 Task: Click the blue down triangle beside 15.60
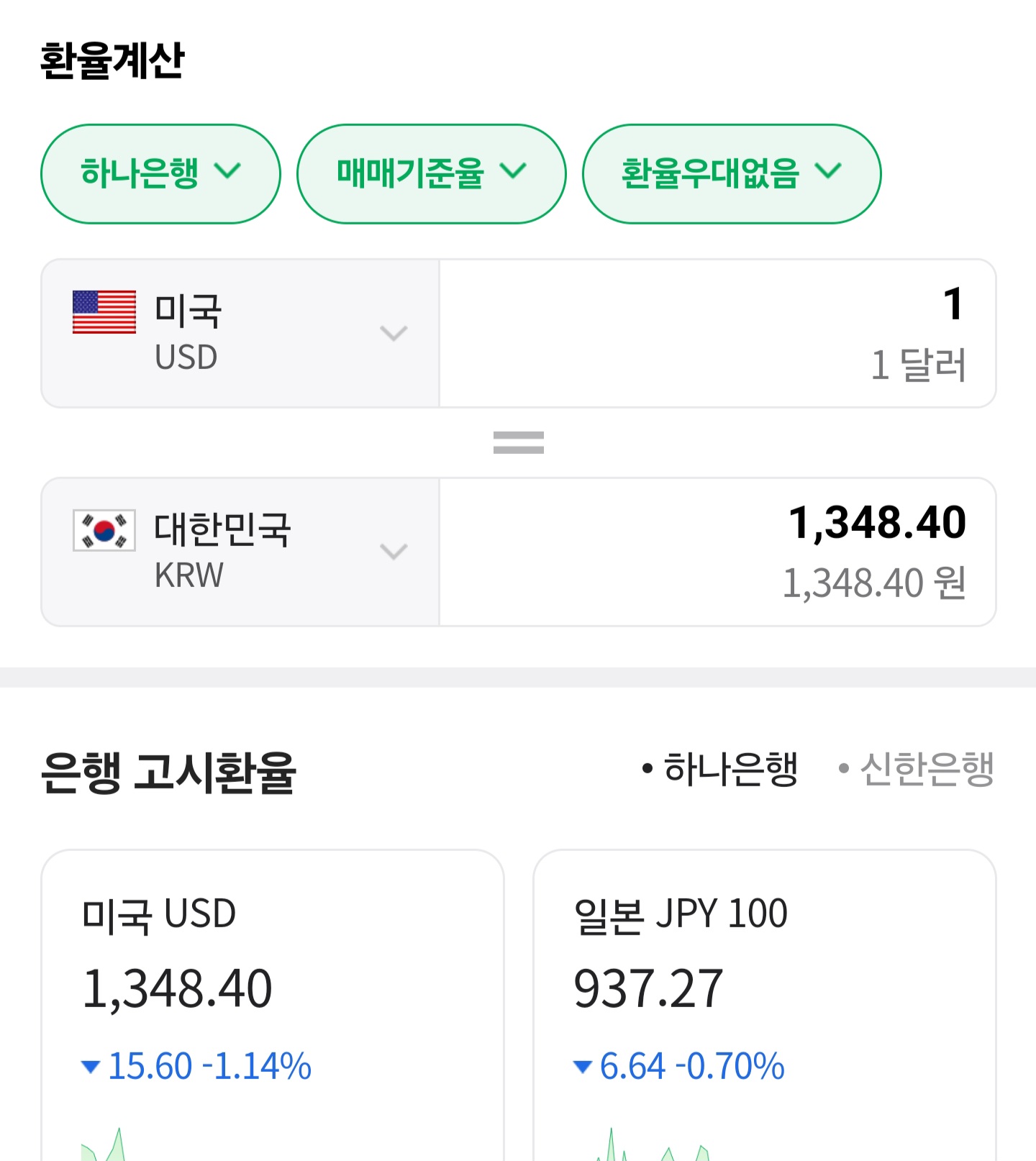click(x=91, y=1066)
